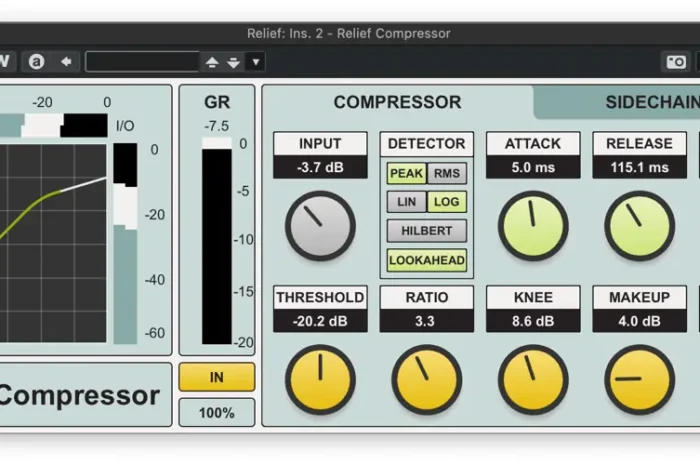700x465 pixels.
Task: Click the MAKEUP knob
Action: pyautogui.click(x=639, y=380)
